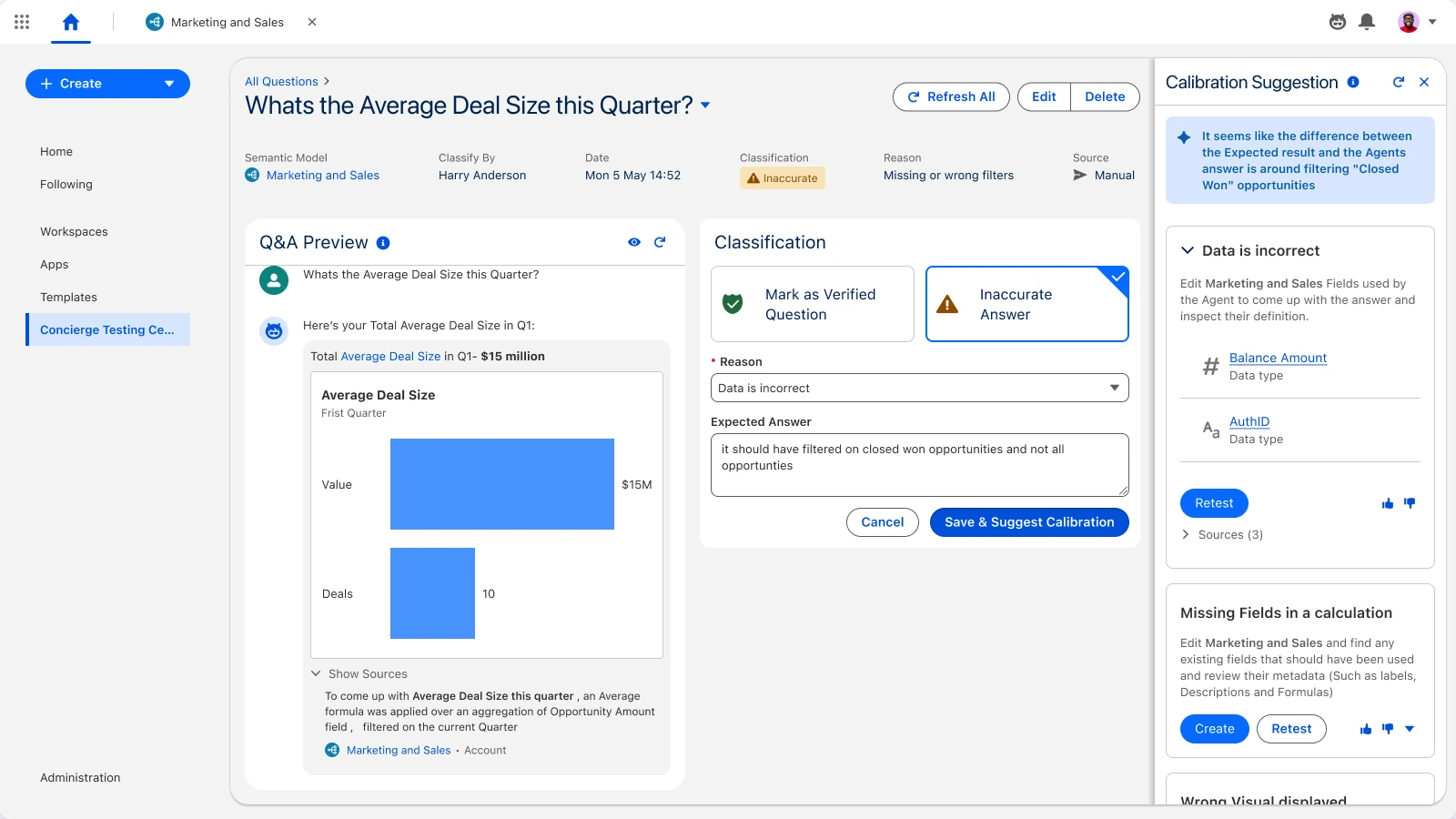The image size is (1456, 819).
Task: Click Cancel in Classification
Action: pyautogui.click(x=883, y=522)
